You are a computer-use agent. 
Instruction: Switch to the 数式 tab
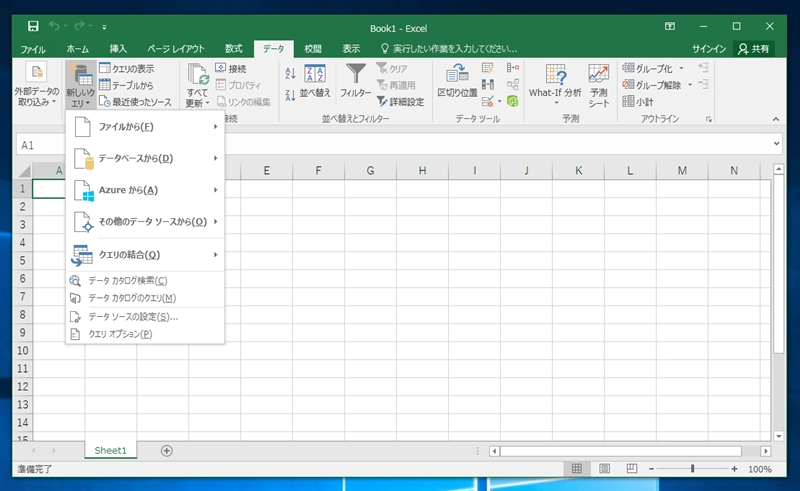234,49
